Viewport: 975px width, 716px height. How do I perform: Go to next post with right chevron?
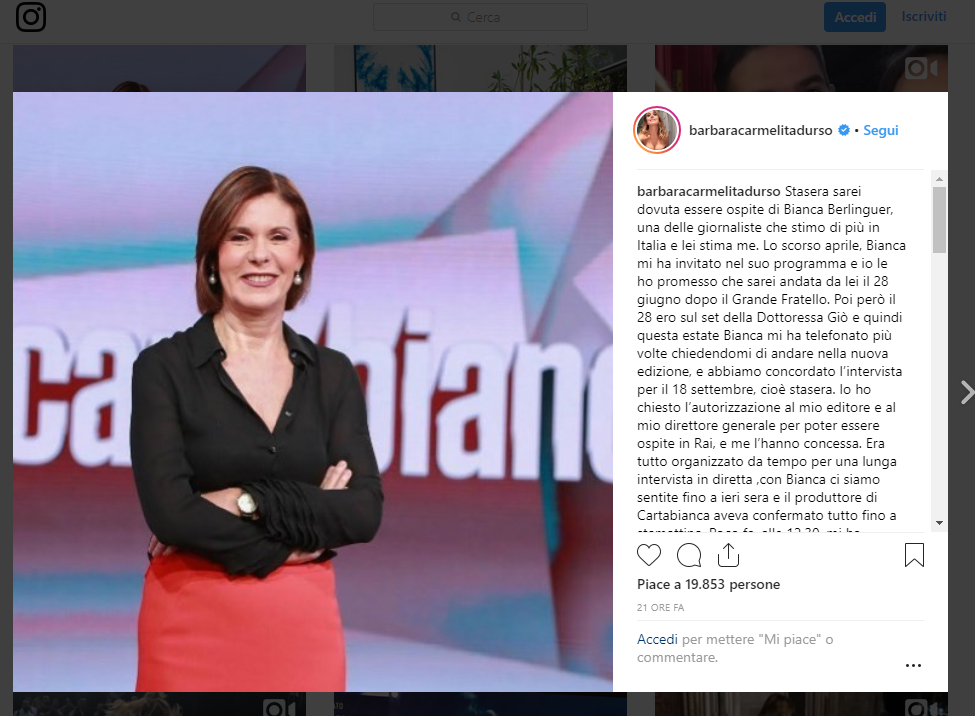(x=967, y=393)
